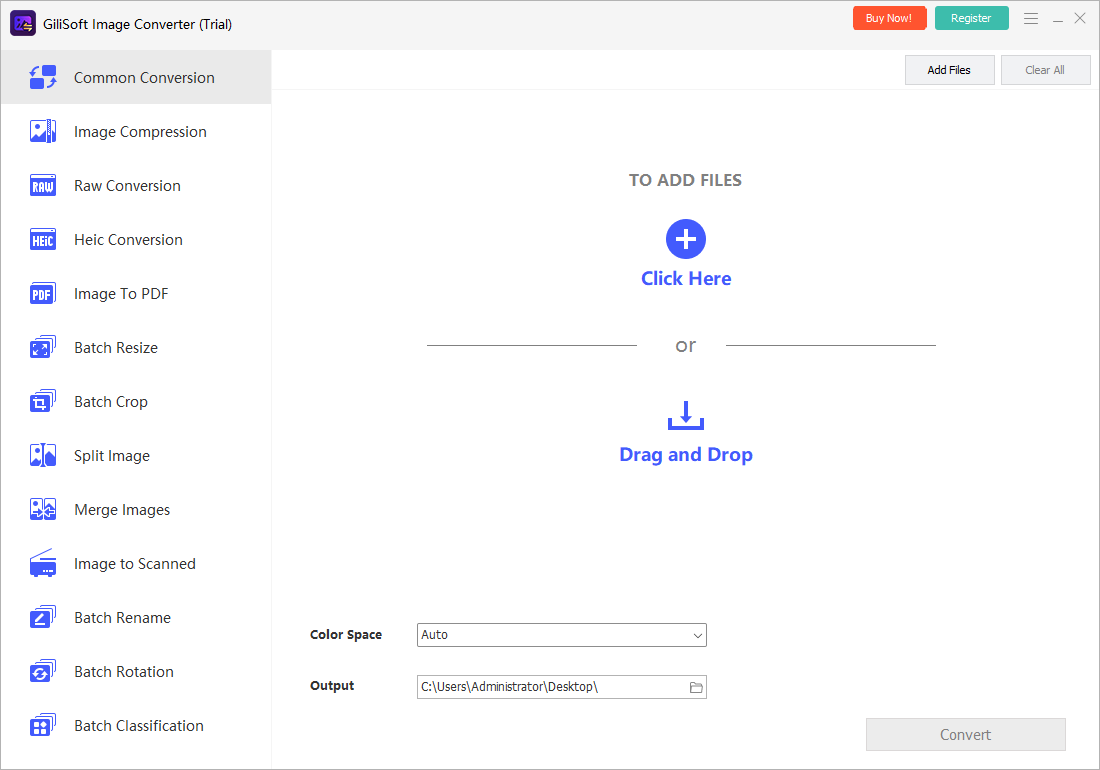
Task: Switch to the Raw Conversion label
Action: pos(128,186)
